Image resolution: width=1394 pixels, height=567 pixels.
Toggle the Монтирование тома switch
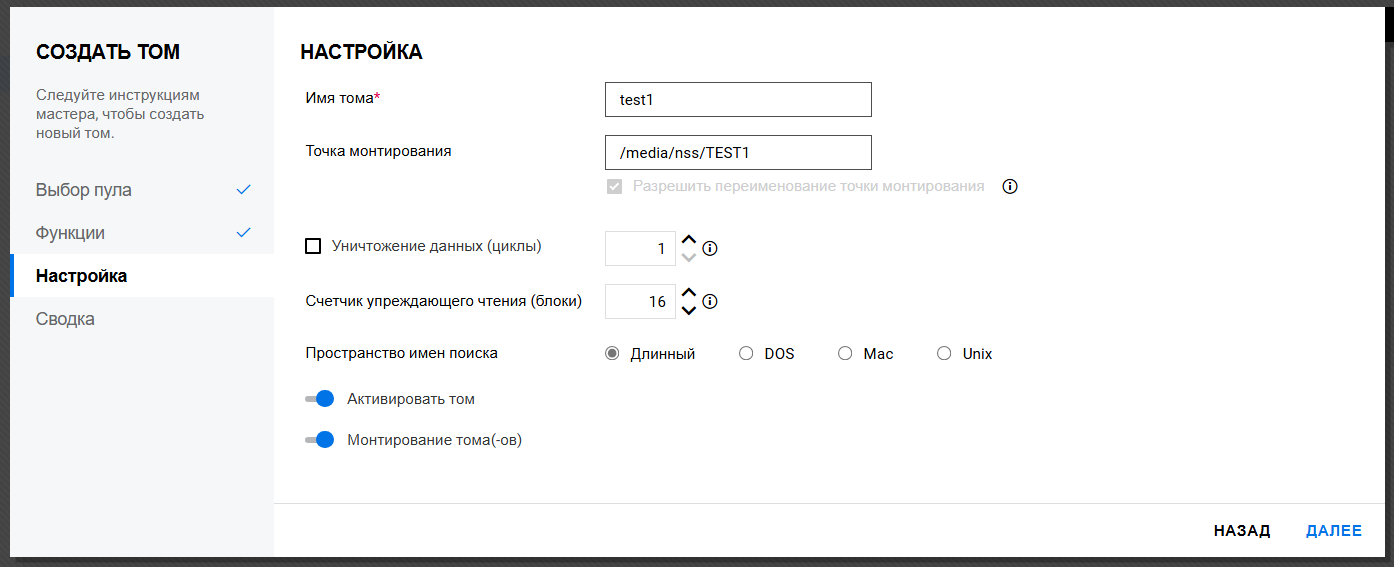pos(320,439)
